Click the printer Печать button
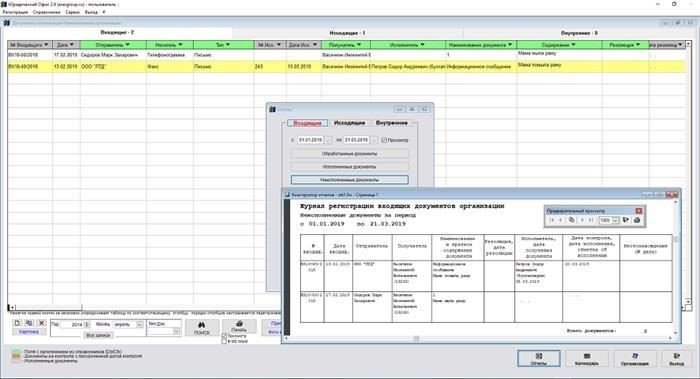The image size is (700, 379). (x=239, y=326)
